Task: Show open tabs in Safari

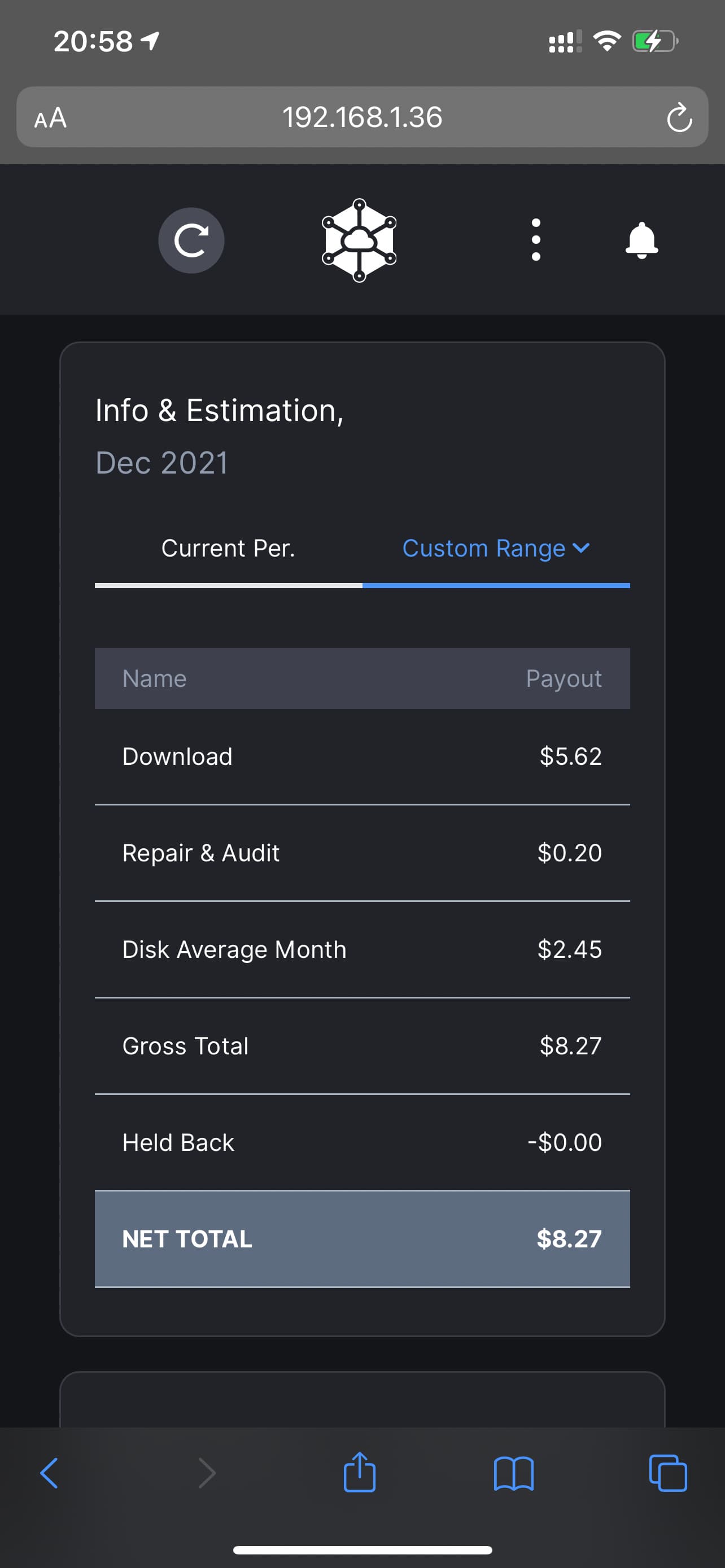Action: [x=668, y=1473]
